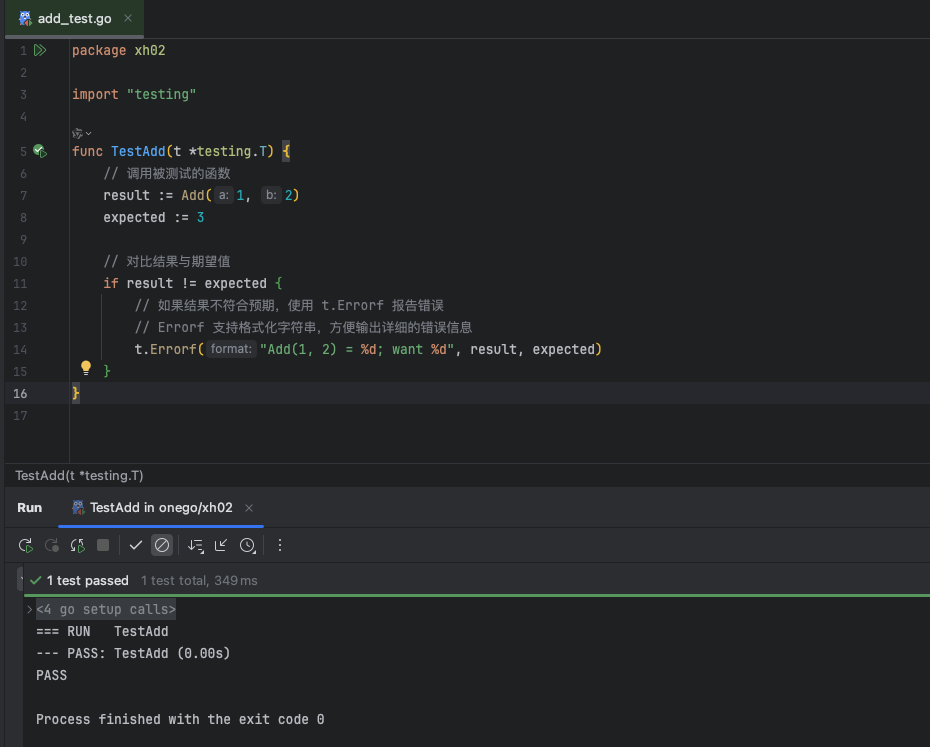930x747 pixels.
Task: Click the run package gutter icon on line 1
Action: coord(40,50)
